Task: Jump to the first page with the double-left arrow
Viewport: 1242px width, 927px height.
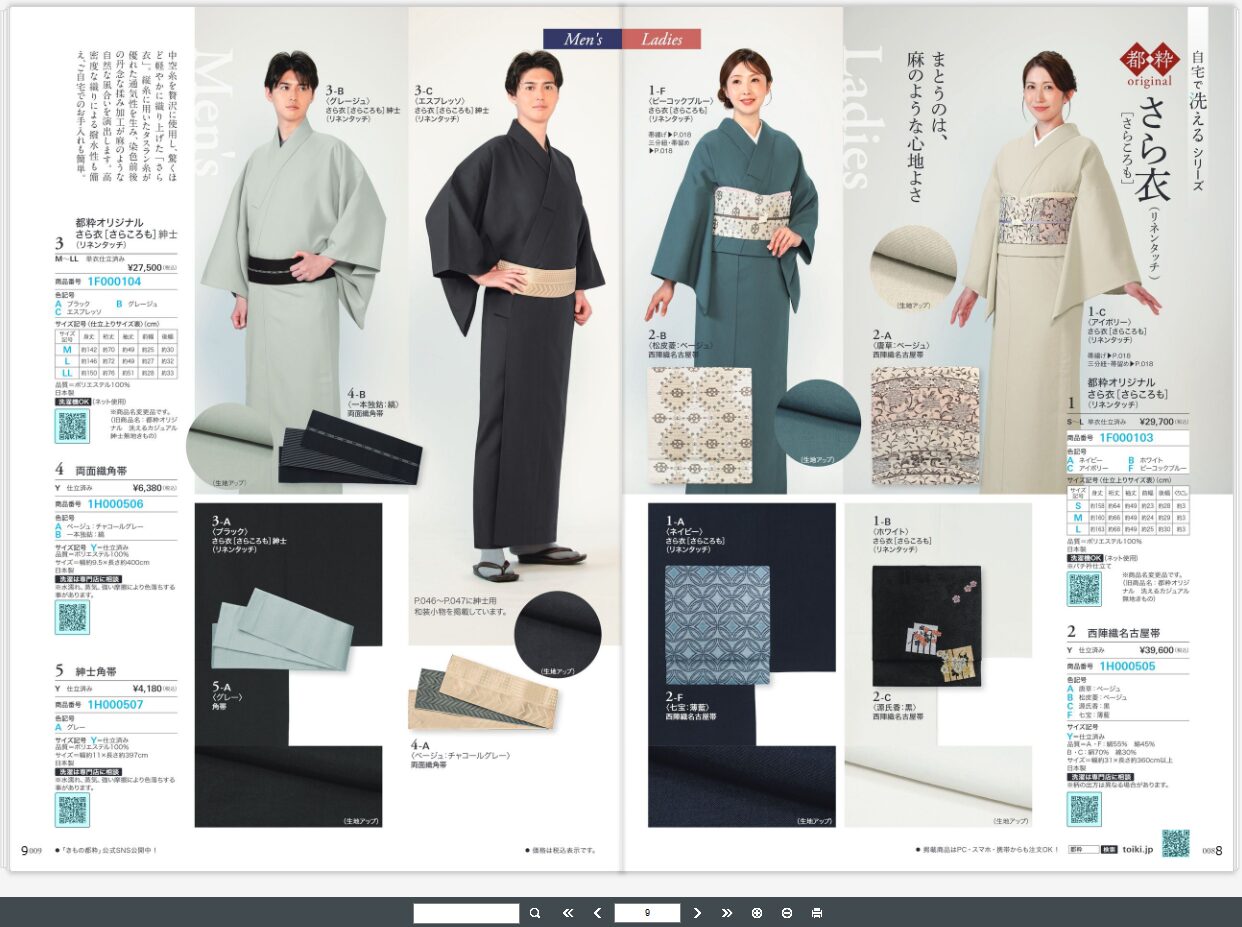Action: click(x=568, y=913)
